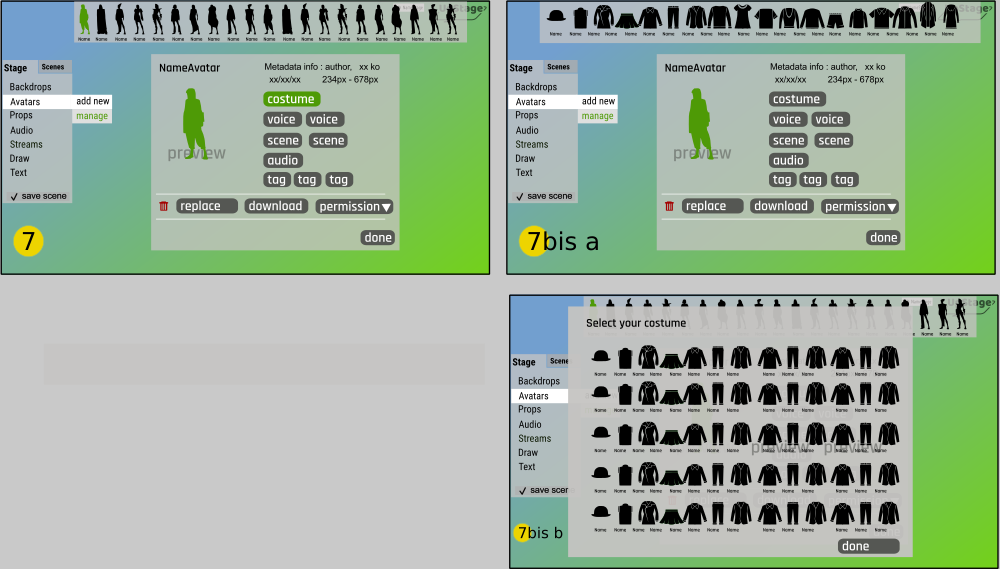Click the highlighted green costume button in panel 7

point(291,99)
